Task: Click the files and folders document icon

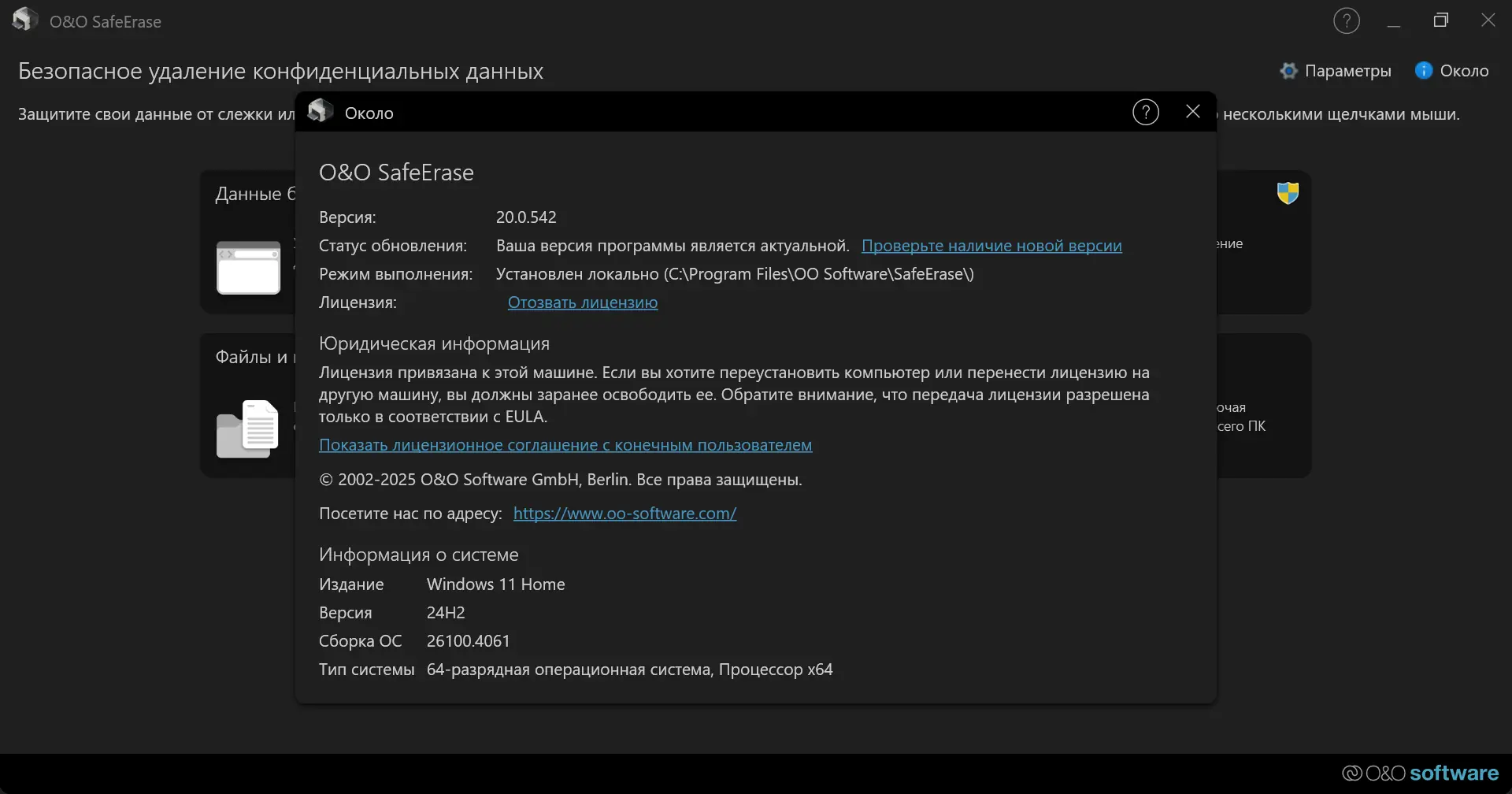Action: pyautogui.click(x=248, y=429)
